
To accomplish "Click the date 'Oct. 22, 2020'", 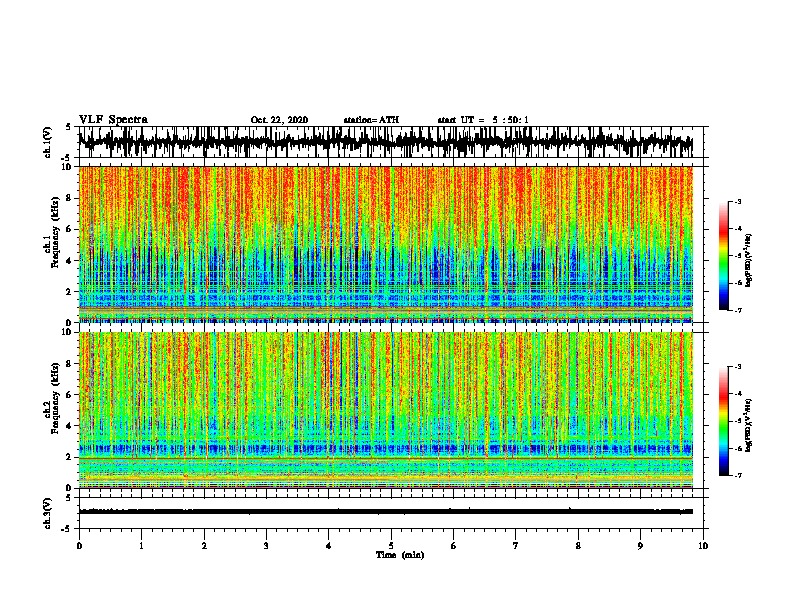I will click(279, 120).
